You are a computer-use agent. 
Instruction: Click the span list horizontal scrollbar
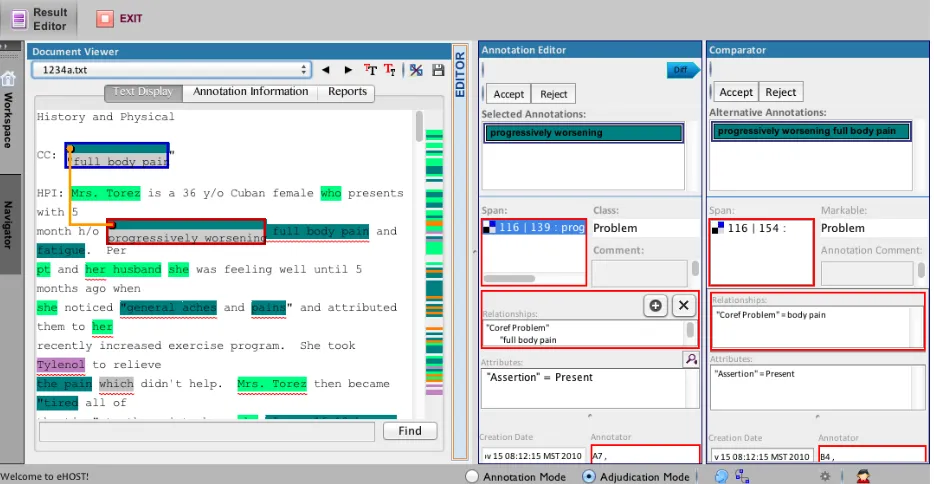coord(509,278)
